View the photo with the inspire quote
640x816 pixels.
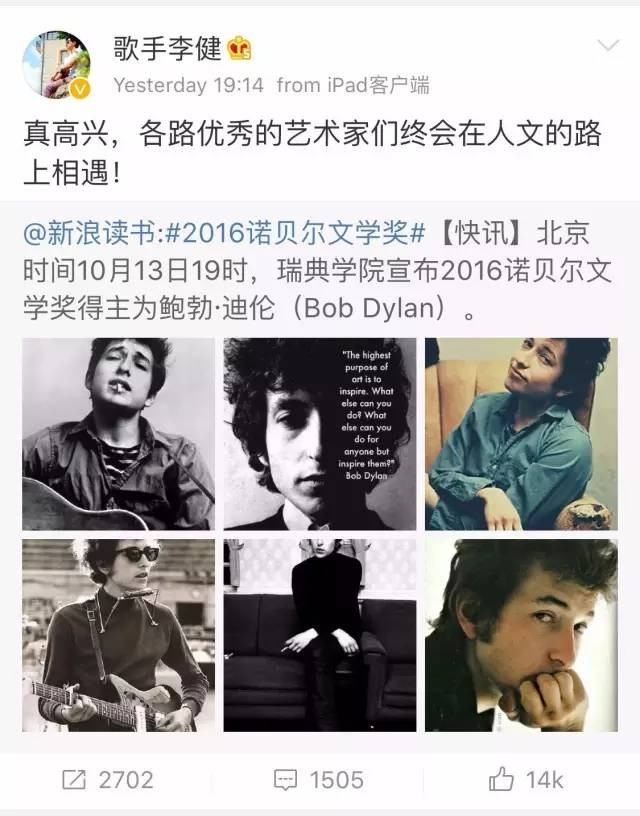click(x=319, y=434)
